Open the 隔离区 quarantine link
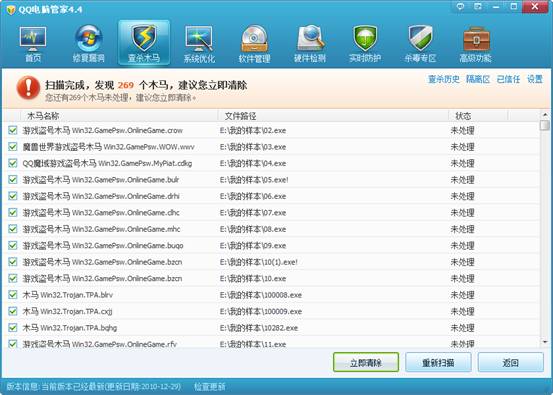553x395 pixels. coord(478,79)
